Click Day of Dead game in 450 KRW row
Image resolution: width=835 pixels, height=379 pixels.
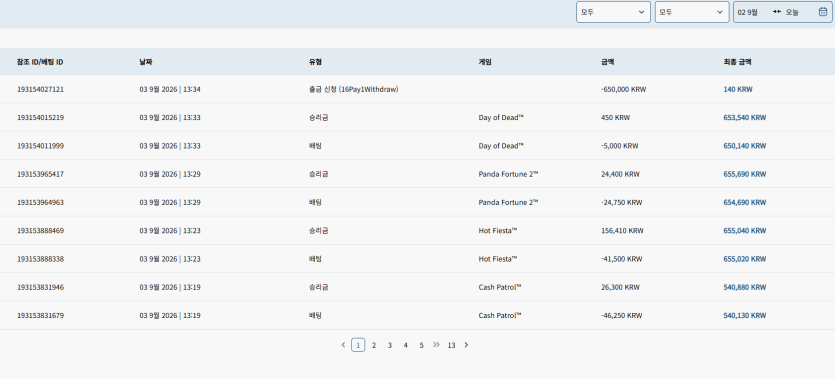tap(501, 118)
